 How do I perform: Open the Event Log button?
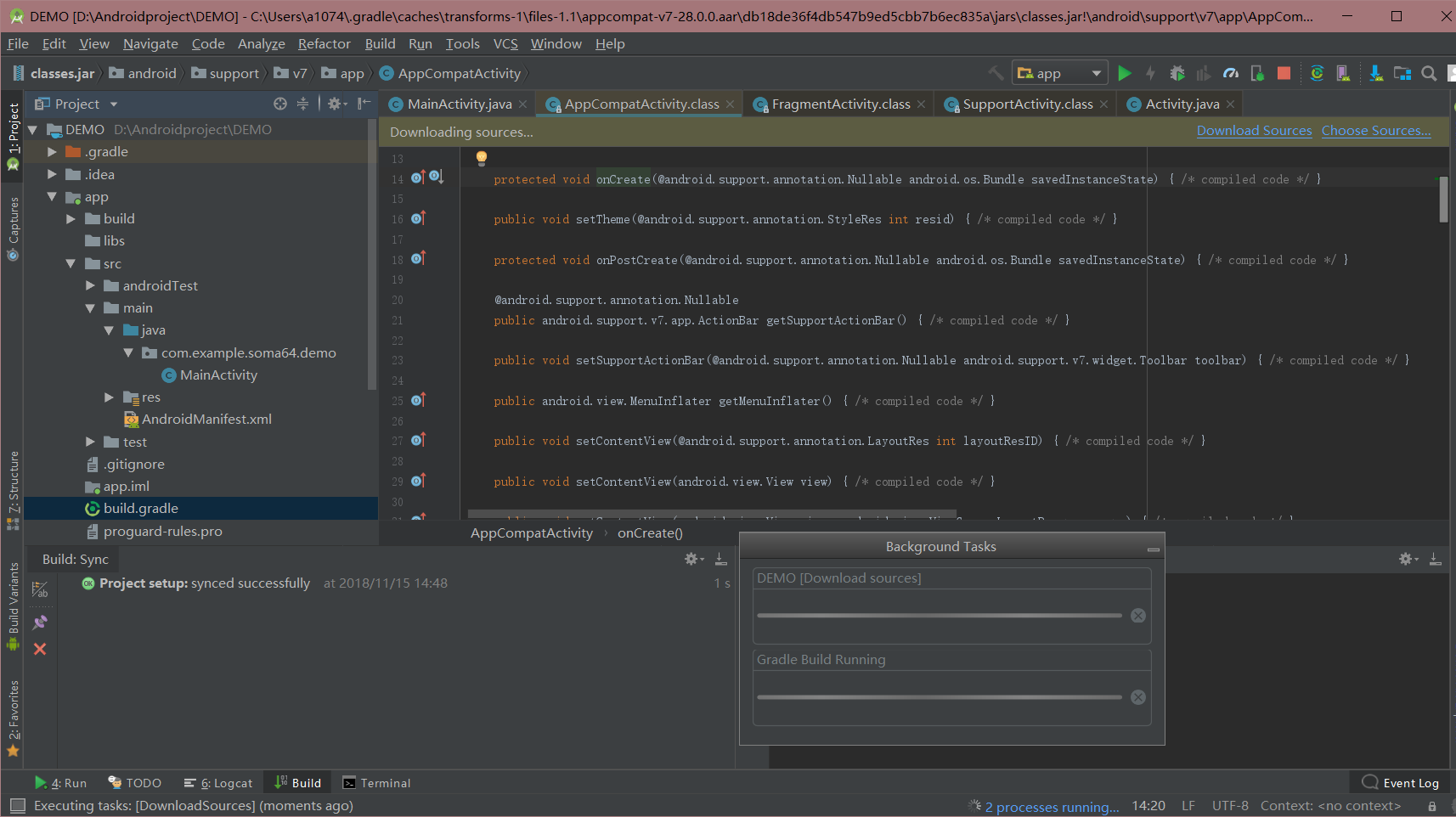[1401, 783]
